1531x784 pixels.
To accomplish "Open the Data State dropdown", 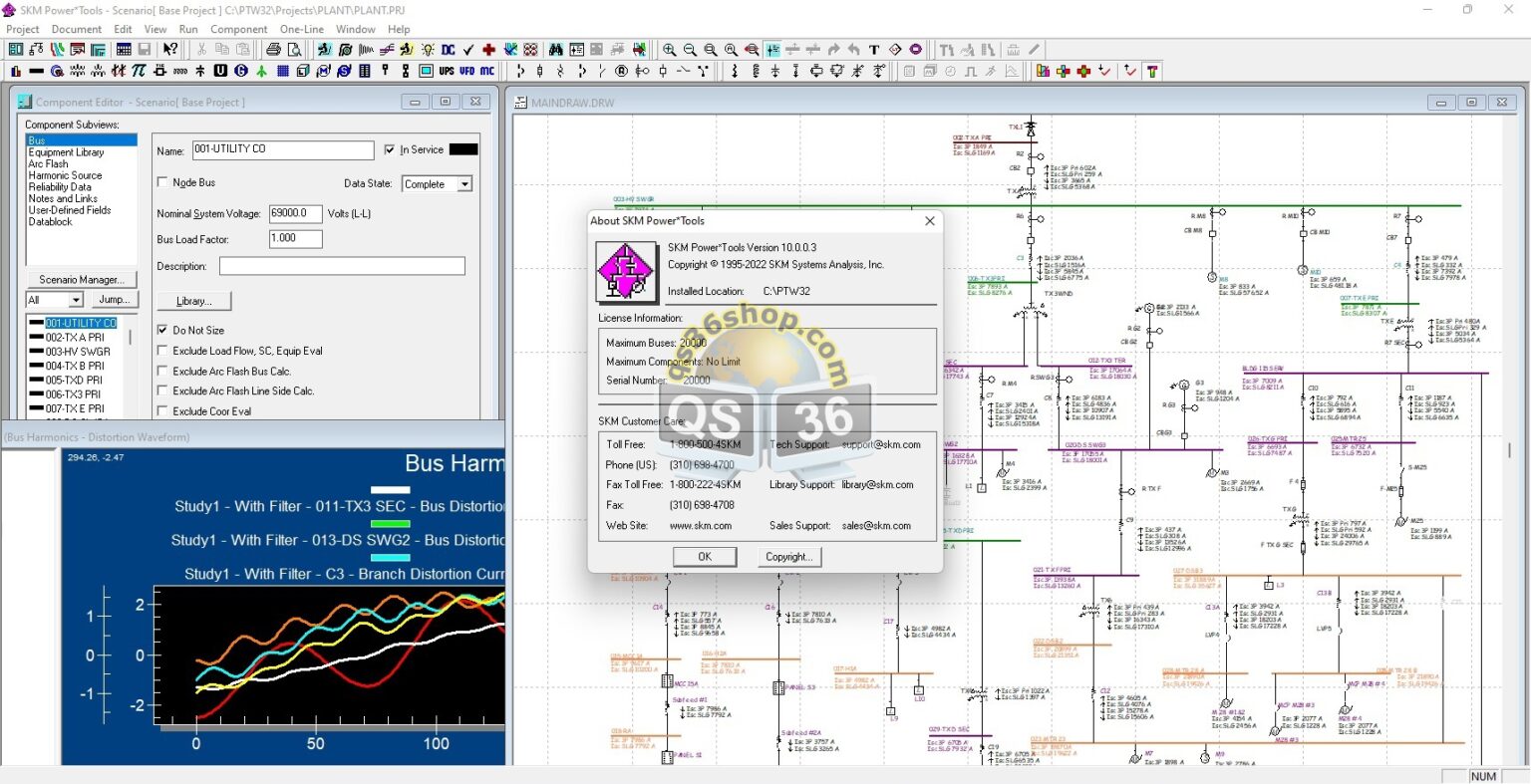I will pos(464,184).
